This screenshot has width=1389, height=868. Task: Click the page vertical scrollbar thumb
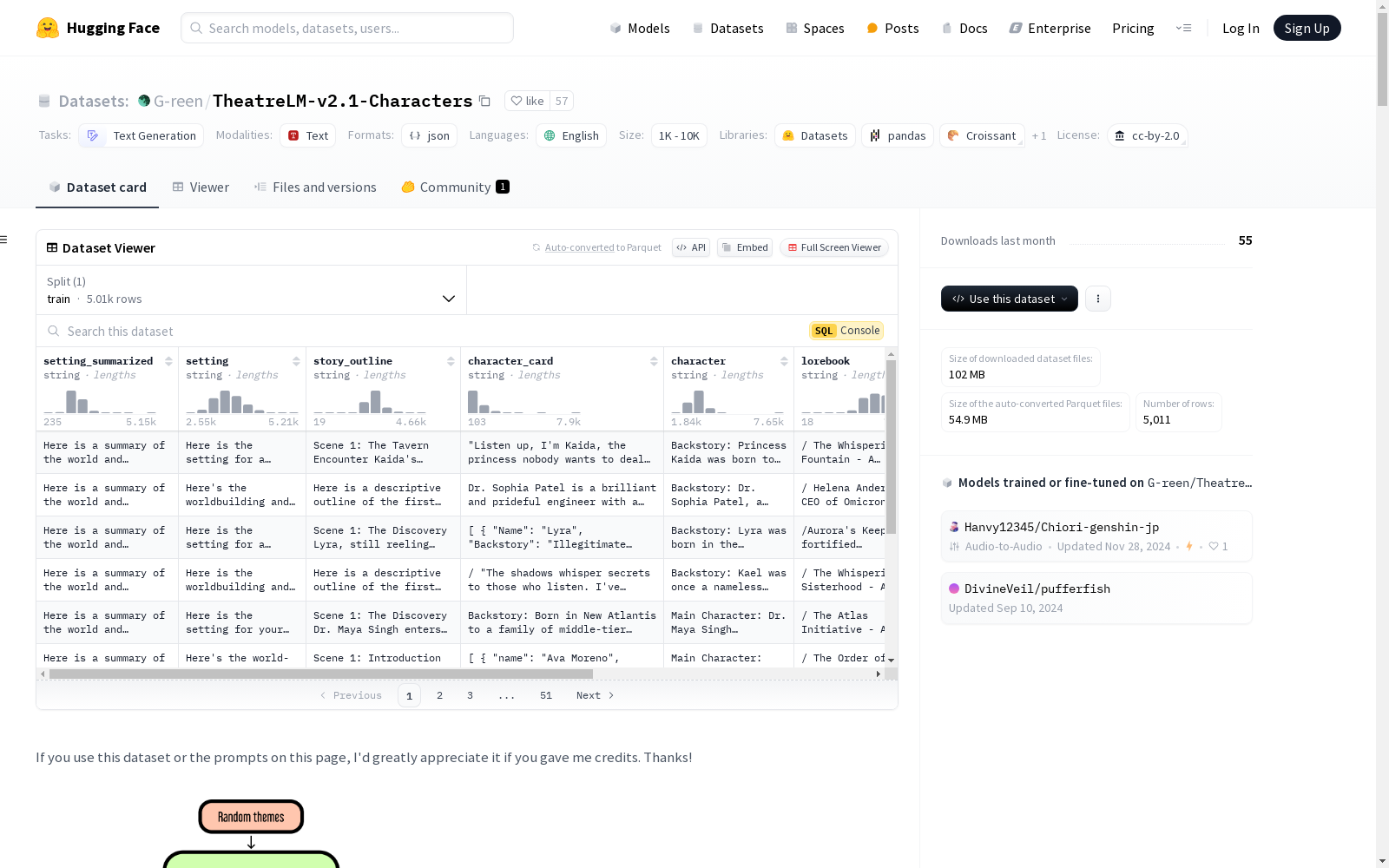[1382, 61]
